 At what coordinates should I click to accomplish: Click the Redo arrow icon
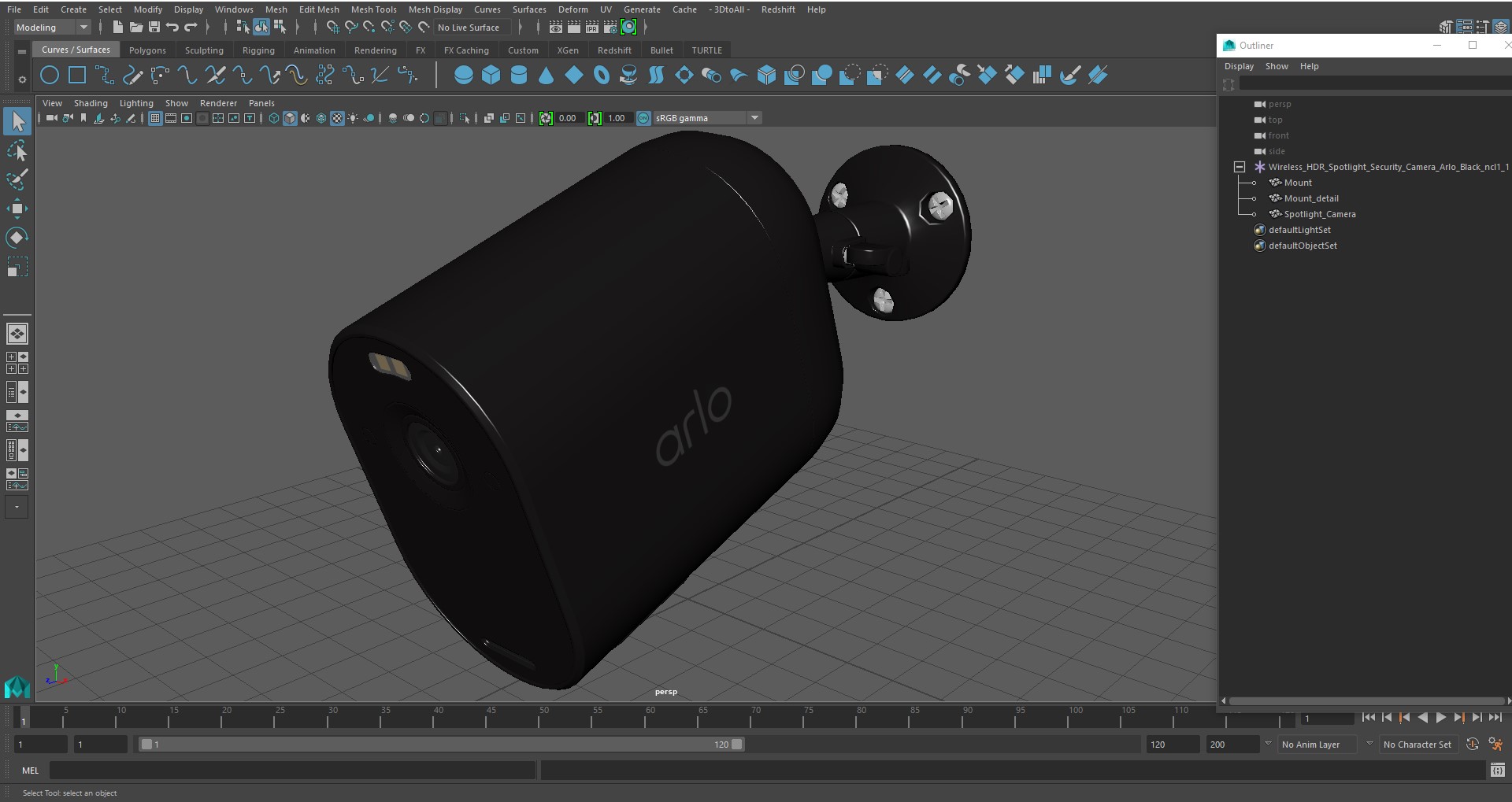(x=190, y=28)
